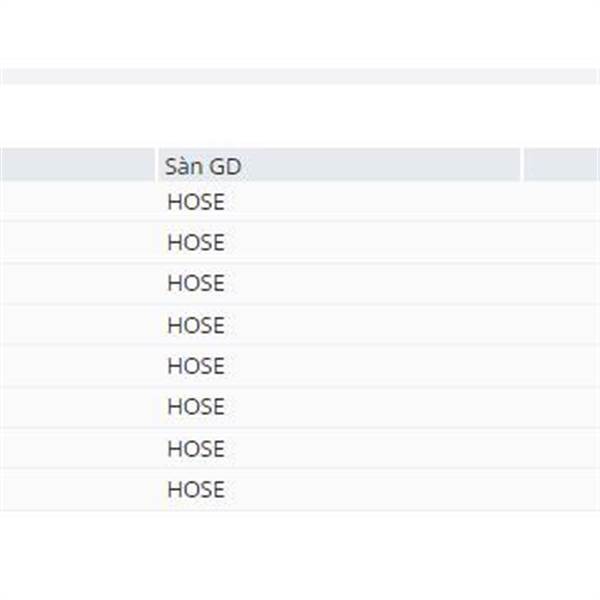600x600 pixels.
Task: Click the empty cell left of fifth-row HOSE
Action: 79,366
